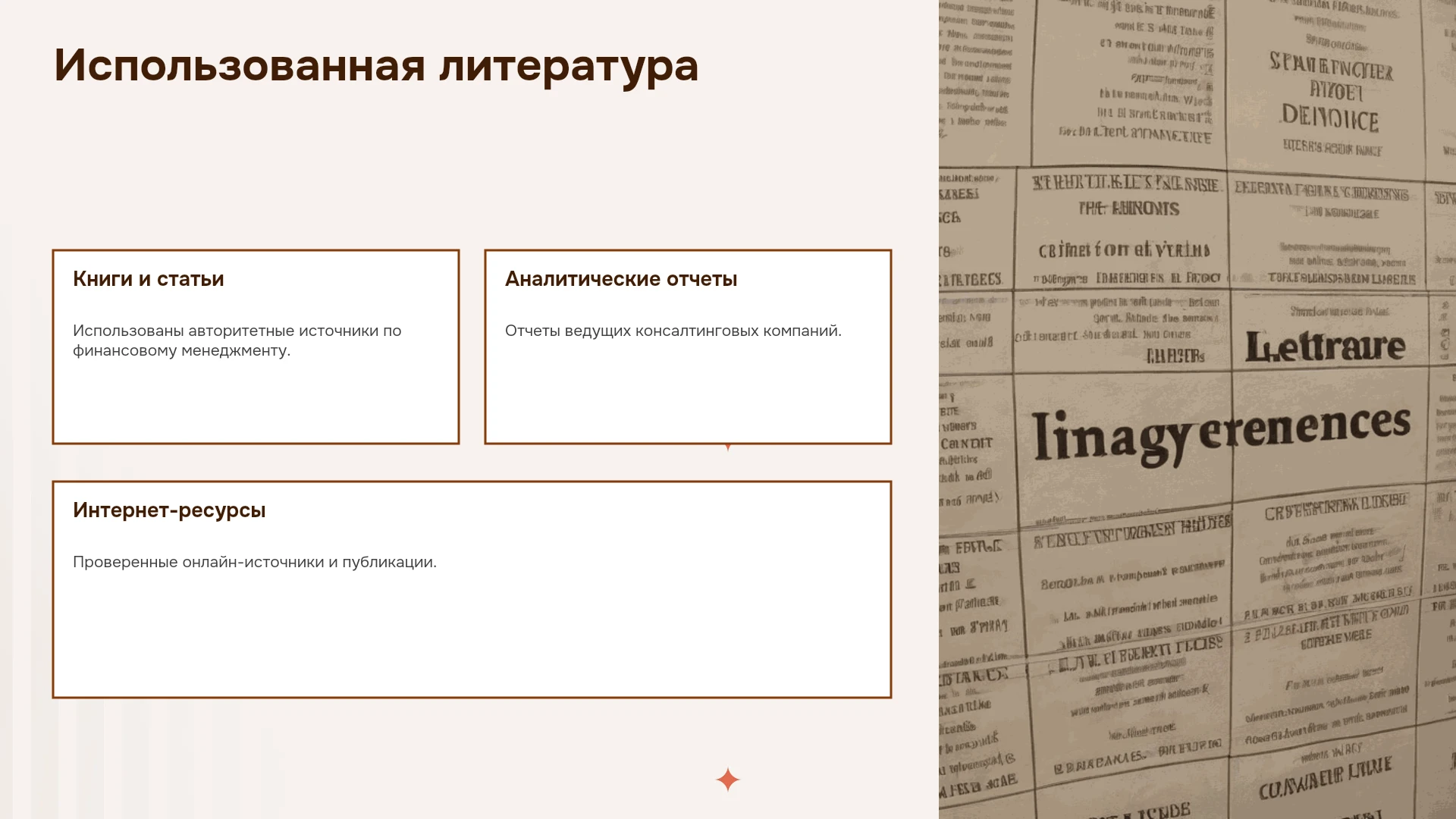Screen dimensions: 1456x819
Task: Click the Интернет-ресурсы card heading
Action: point(169,510)
